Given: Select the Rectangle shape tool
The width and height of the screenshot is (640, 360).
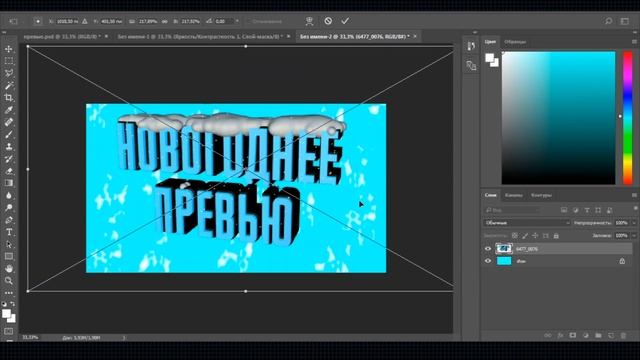Looking at the screenshot, I should [9, 256].
